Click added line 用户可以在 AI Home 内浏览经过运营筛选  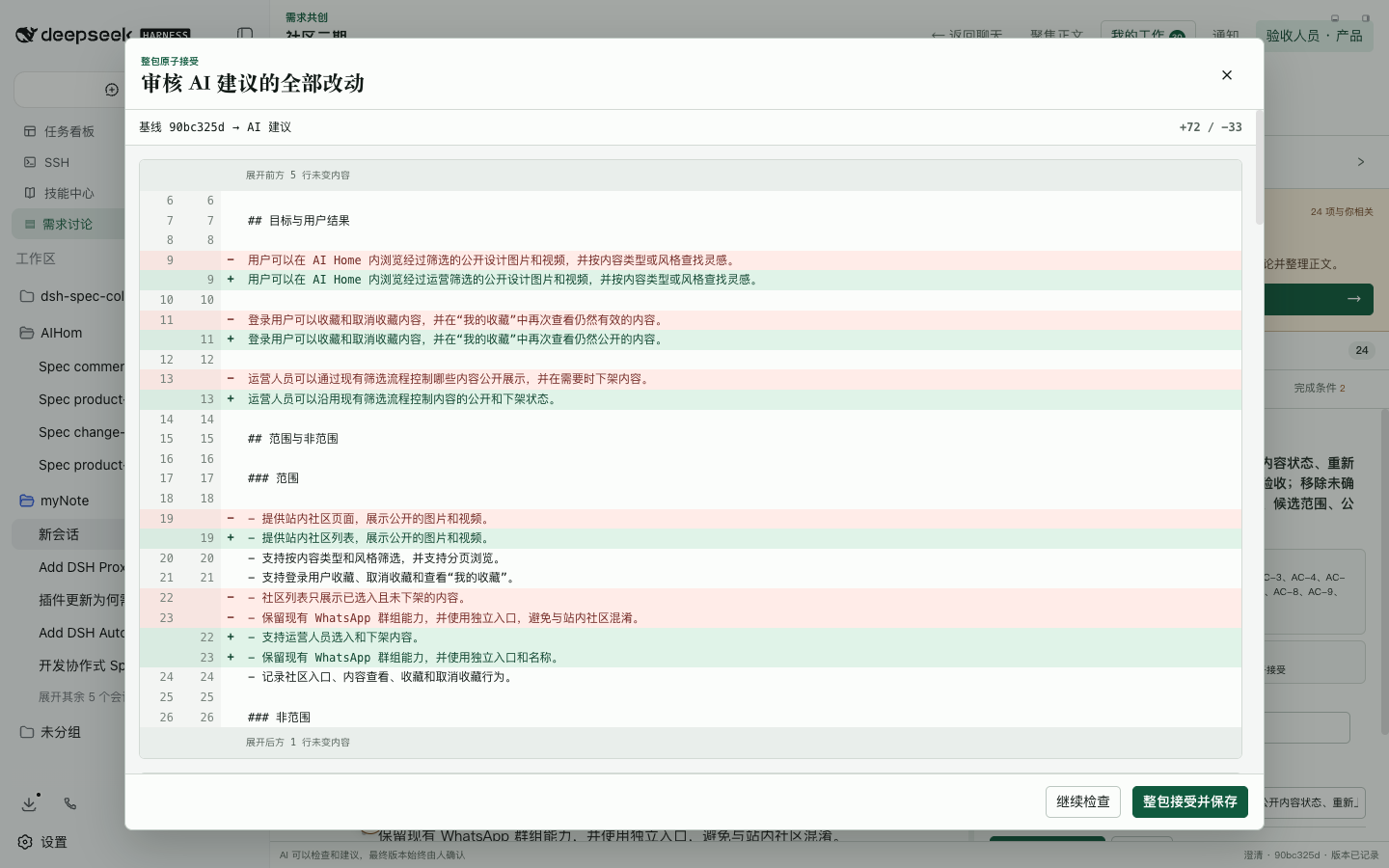pyautogui.click(x=691, y=280)
